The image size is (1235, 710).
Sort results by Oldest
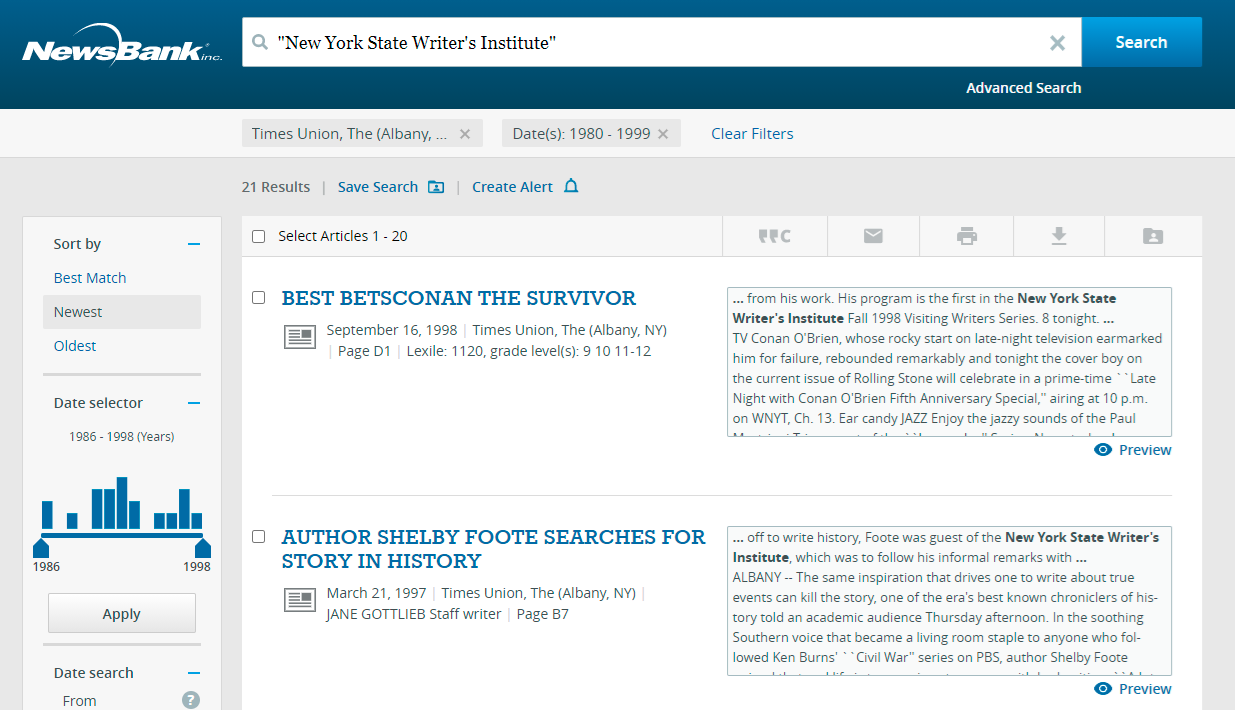pyautogui.click(x=75, y=346)
